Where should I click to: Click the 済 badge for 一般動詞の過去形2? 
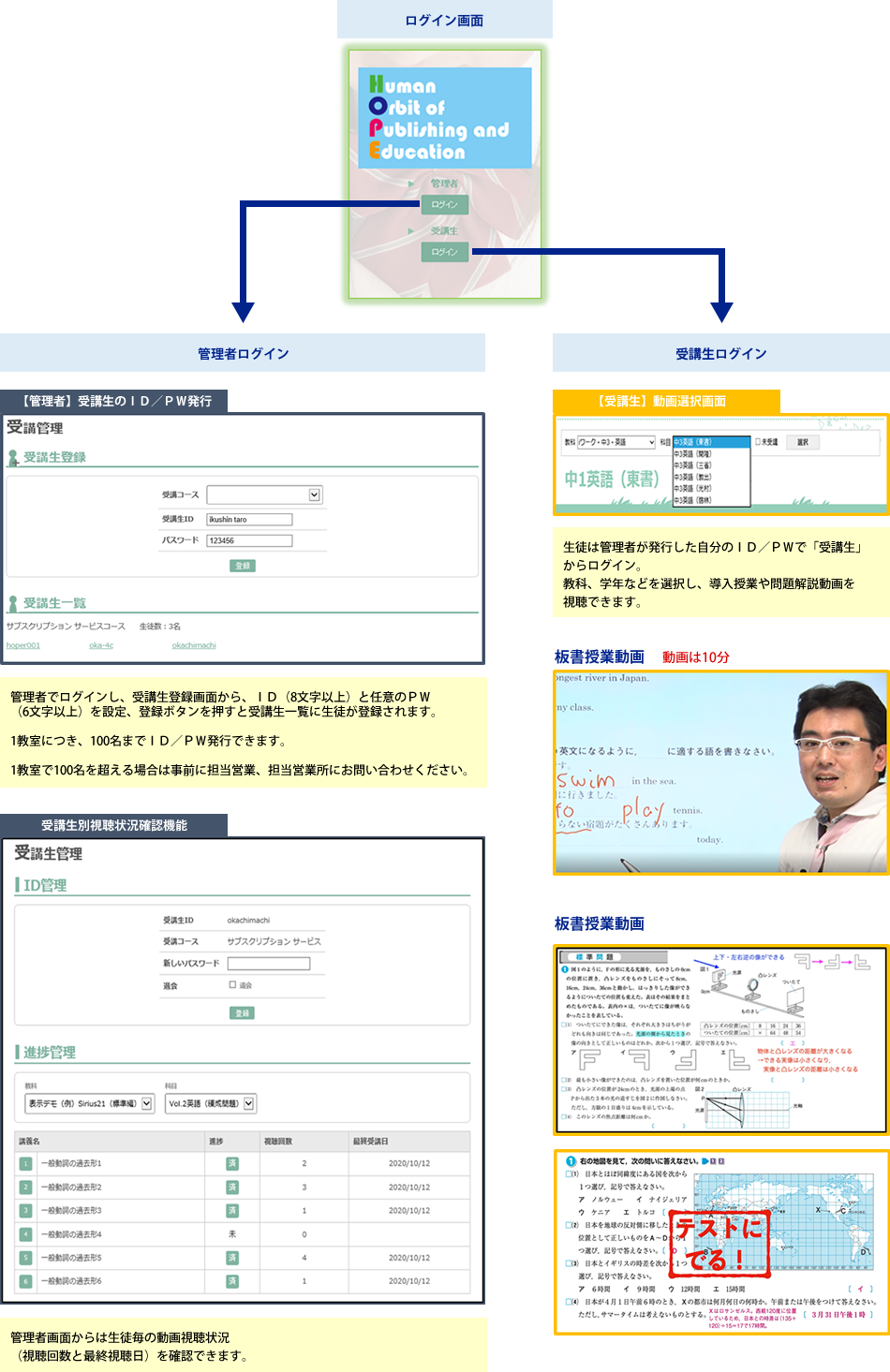(232, 1188)
